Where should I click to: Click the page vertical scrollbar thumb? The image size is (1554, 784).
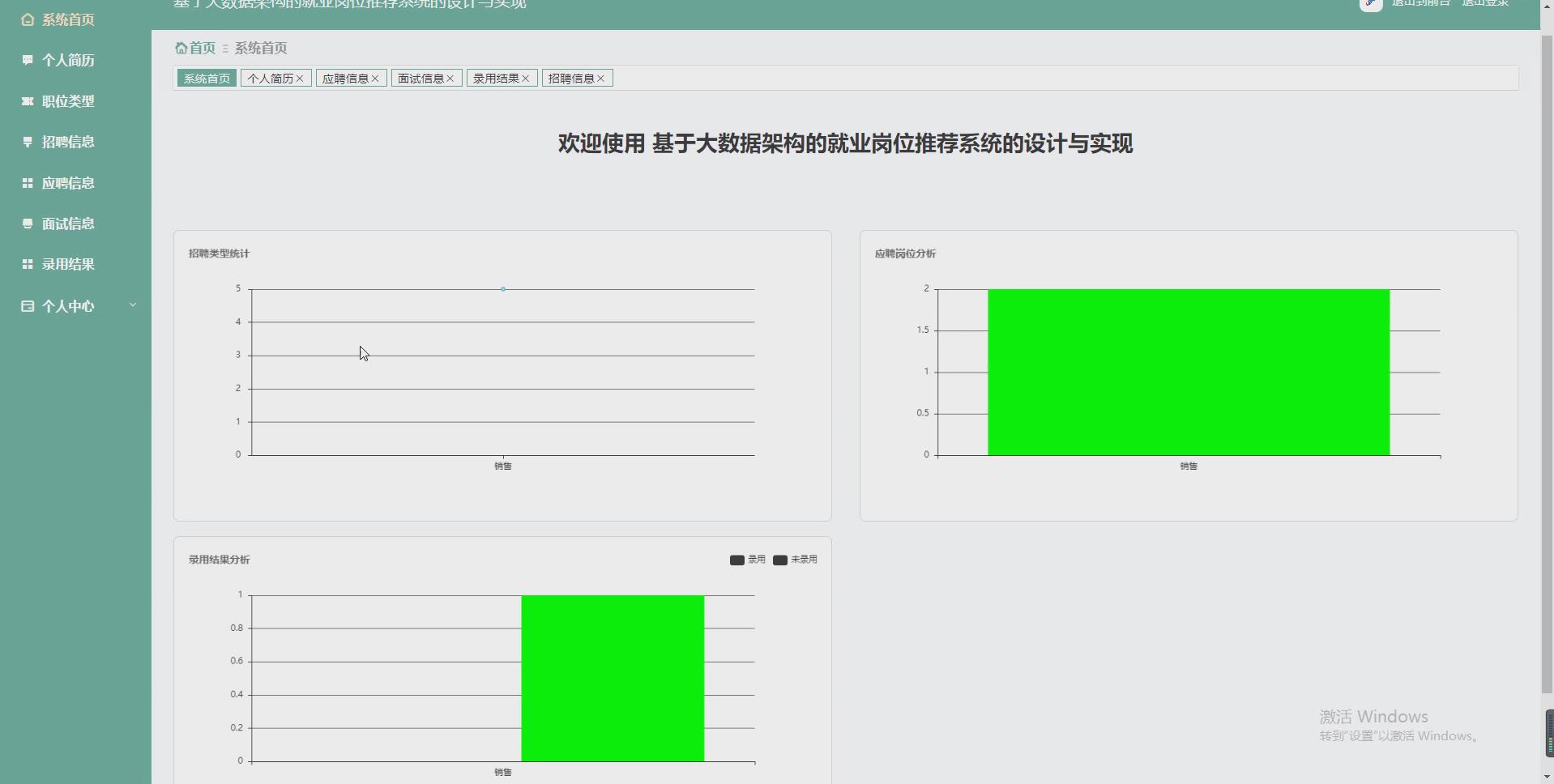point(1547,363)
